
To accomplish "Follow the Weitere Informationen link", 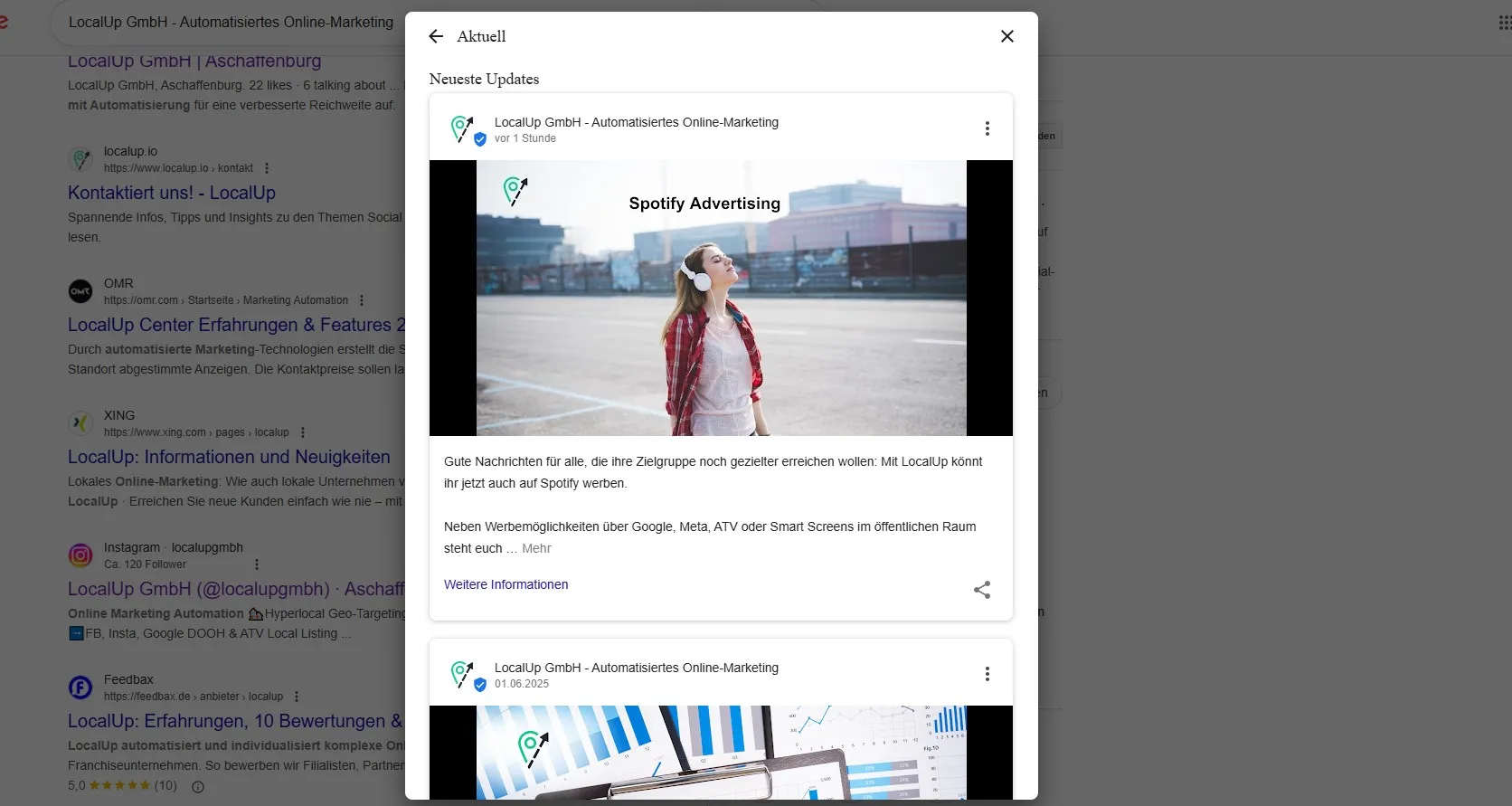I will point(506,584).
